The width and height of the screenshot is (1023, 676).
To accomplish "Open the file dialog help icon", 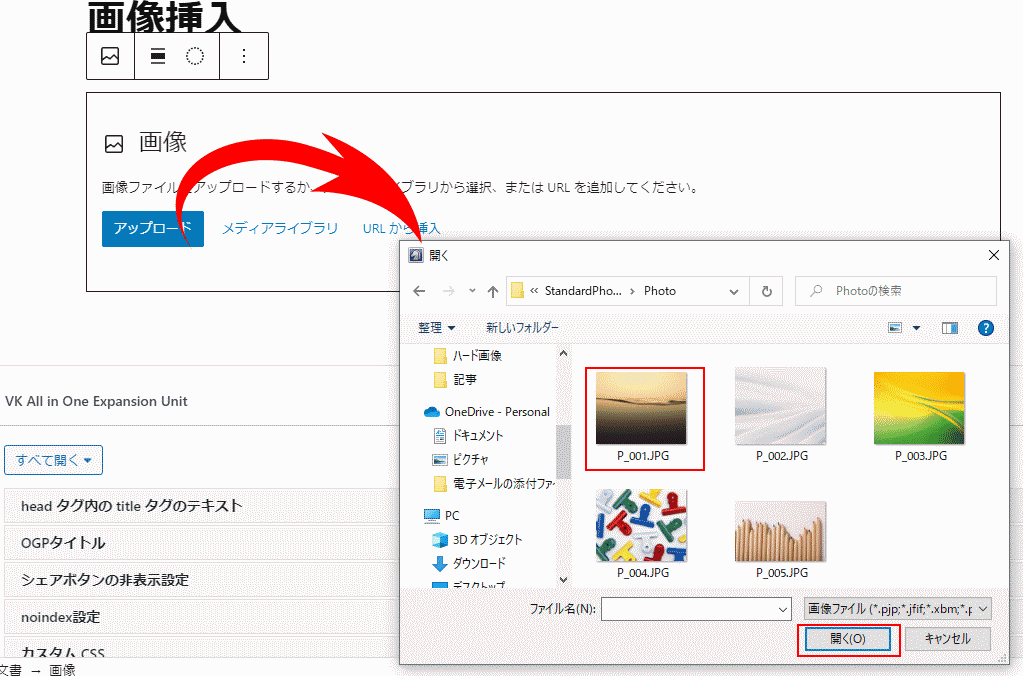I will (x=985, y=328).
